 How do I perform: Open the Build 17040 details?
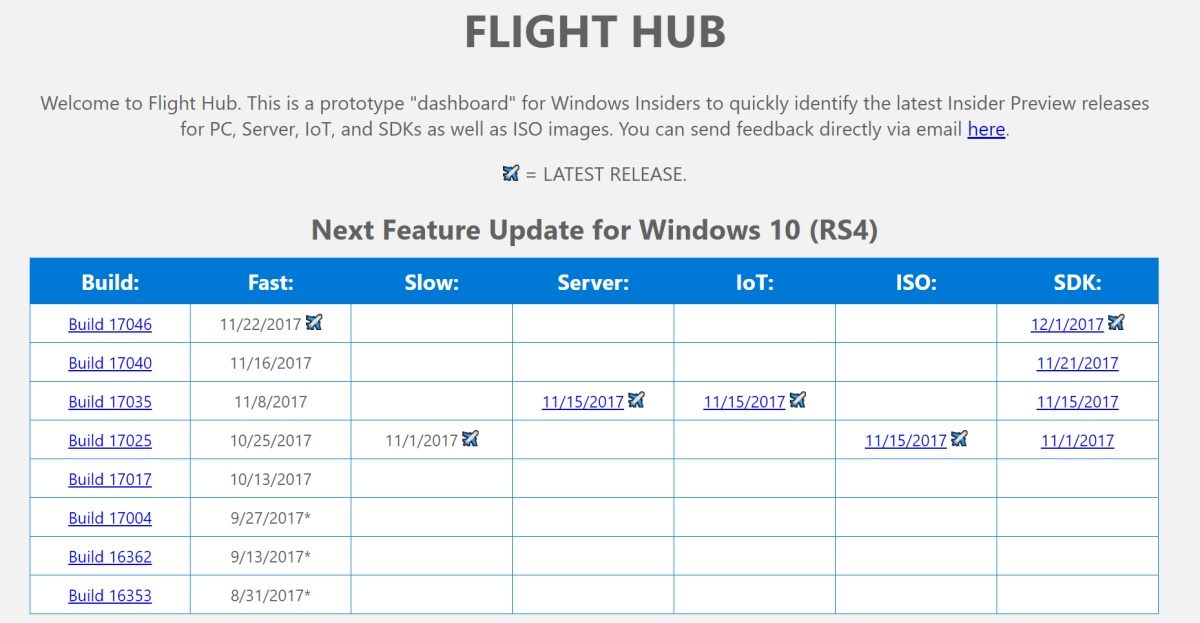click(110, 362)
